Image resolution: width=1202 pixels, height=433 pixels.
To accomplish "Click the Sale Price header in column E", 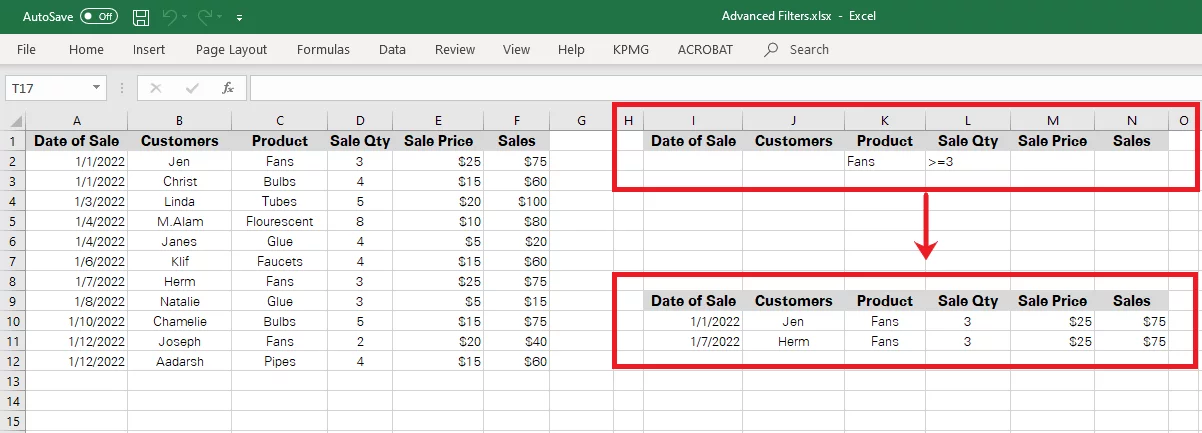I will tap(438, 141).
